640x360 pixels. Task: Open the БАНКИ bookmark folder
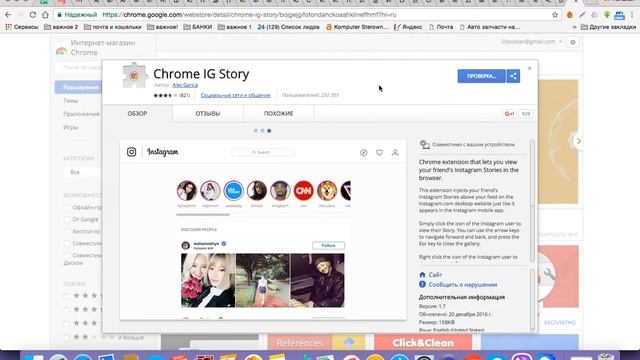198,27
